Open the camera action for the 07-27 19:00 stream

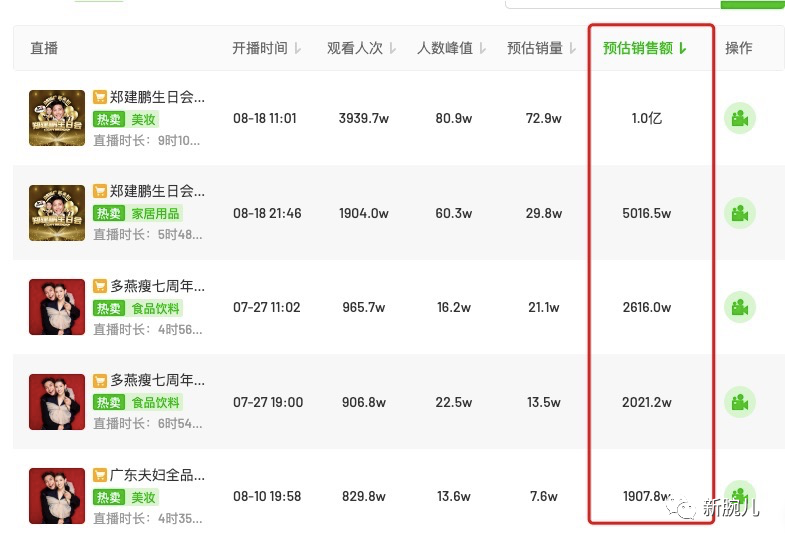click(x=739, y=402)
